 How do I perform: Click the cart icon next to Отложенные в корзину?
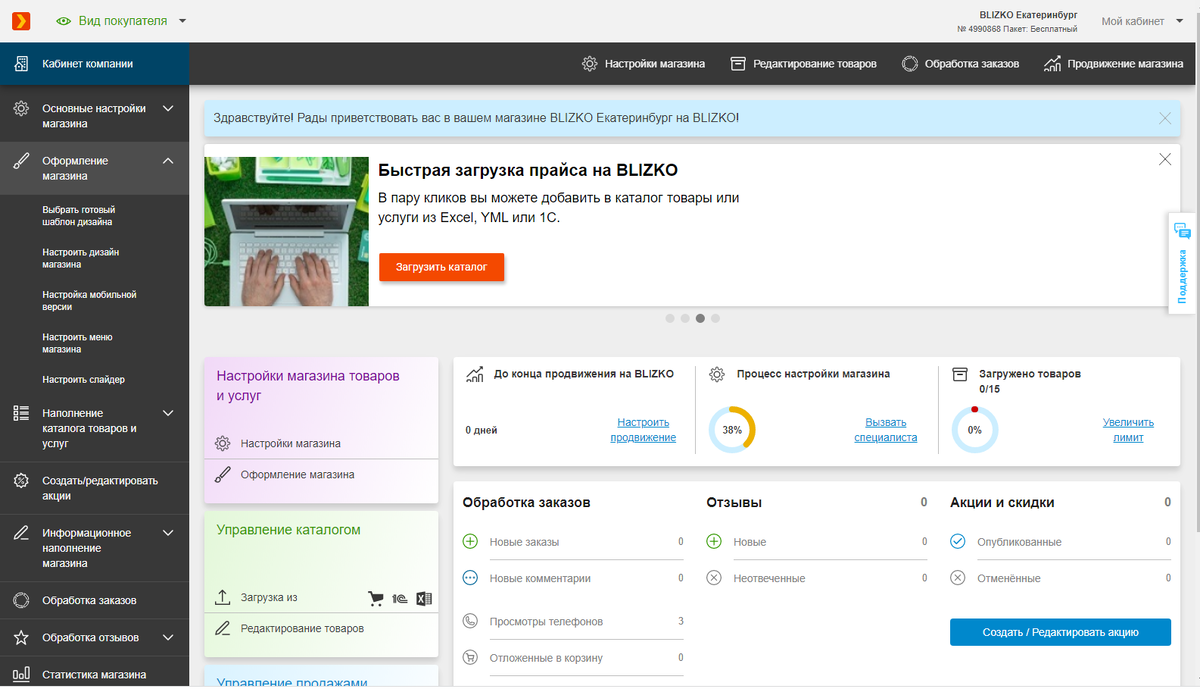471,658
